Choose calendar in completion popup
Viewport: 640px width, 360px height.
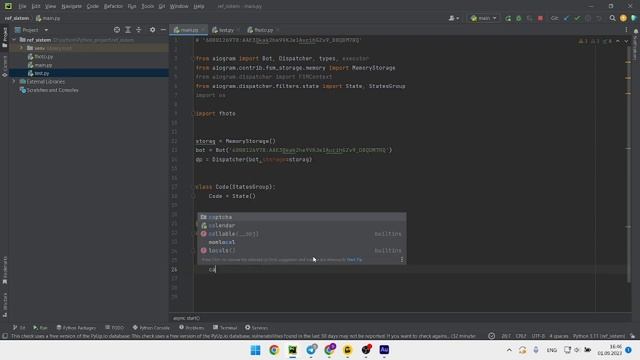pyautogui.click(x=302, y=225)
